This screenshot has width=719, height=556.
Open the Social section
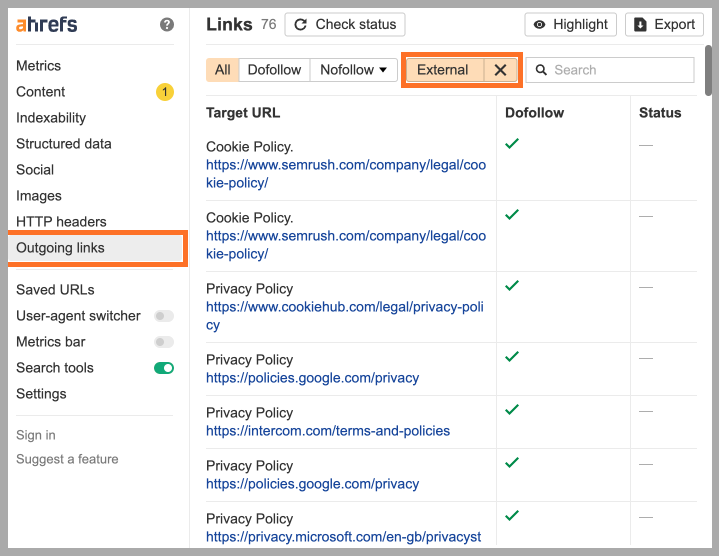pyautogui.click(x=35, y=170)
